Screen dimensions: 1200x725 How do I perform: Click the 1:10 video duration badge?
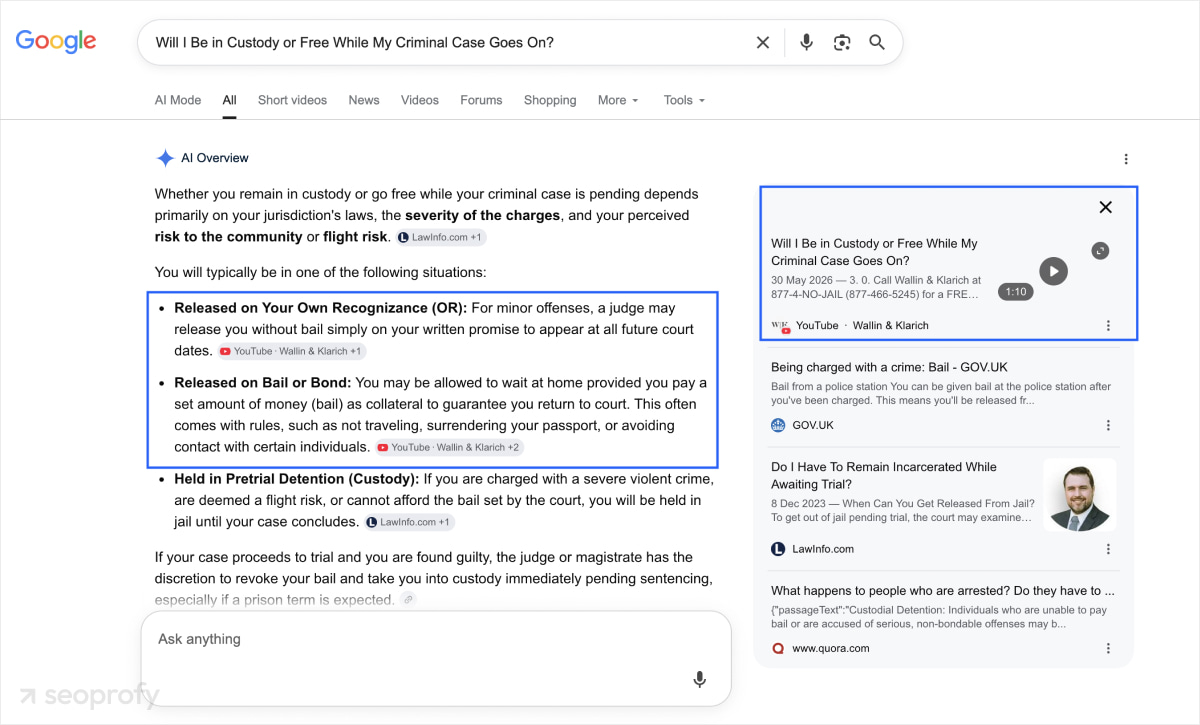(x=1016, y=292)
